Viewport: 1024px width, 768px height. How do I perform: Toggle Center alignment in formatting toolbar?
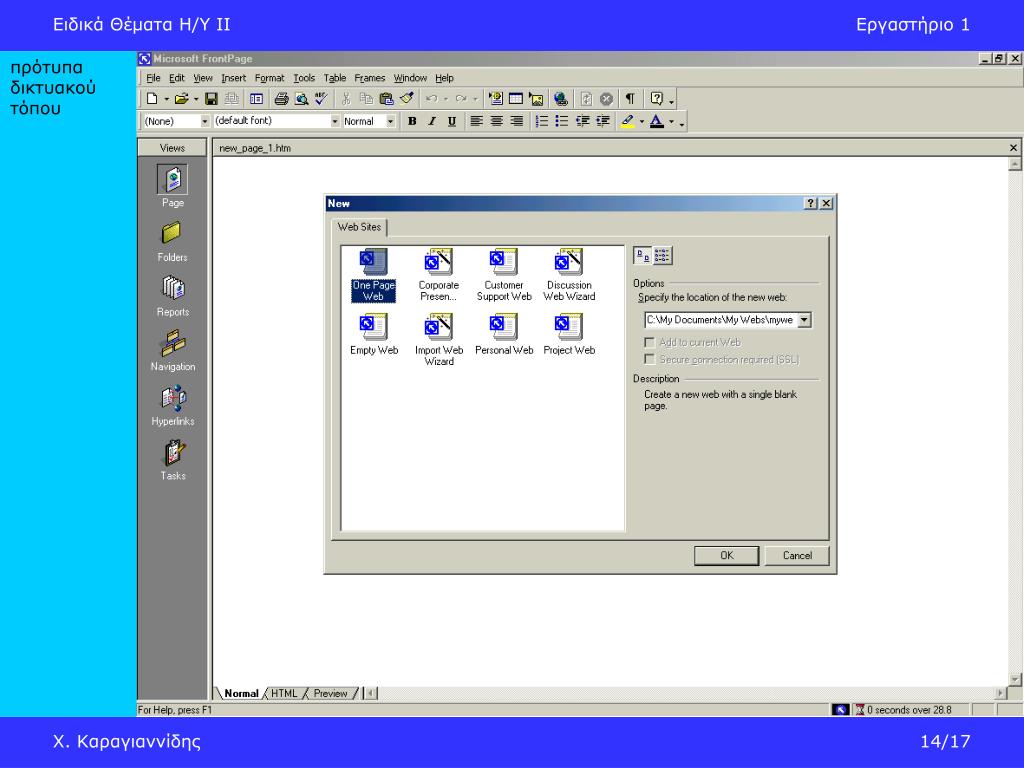496,121
